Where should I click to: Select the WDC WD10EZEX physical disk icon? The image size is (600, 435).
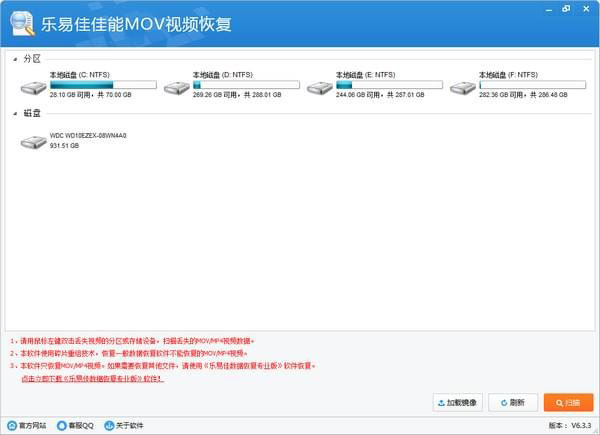[34, 142]
